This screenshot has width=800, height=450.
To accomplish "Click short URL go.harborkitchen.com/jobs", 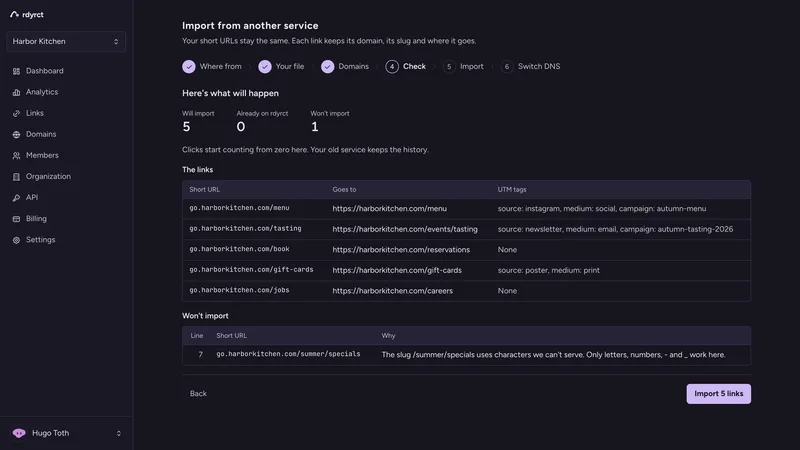I will [x=239, y=290].
